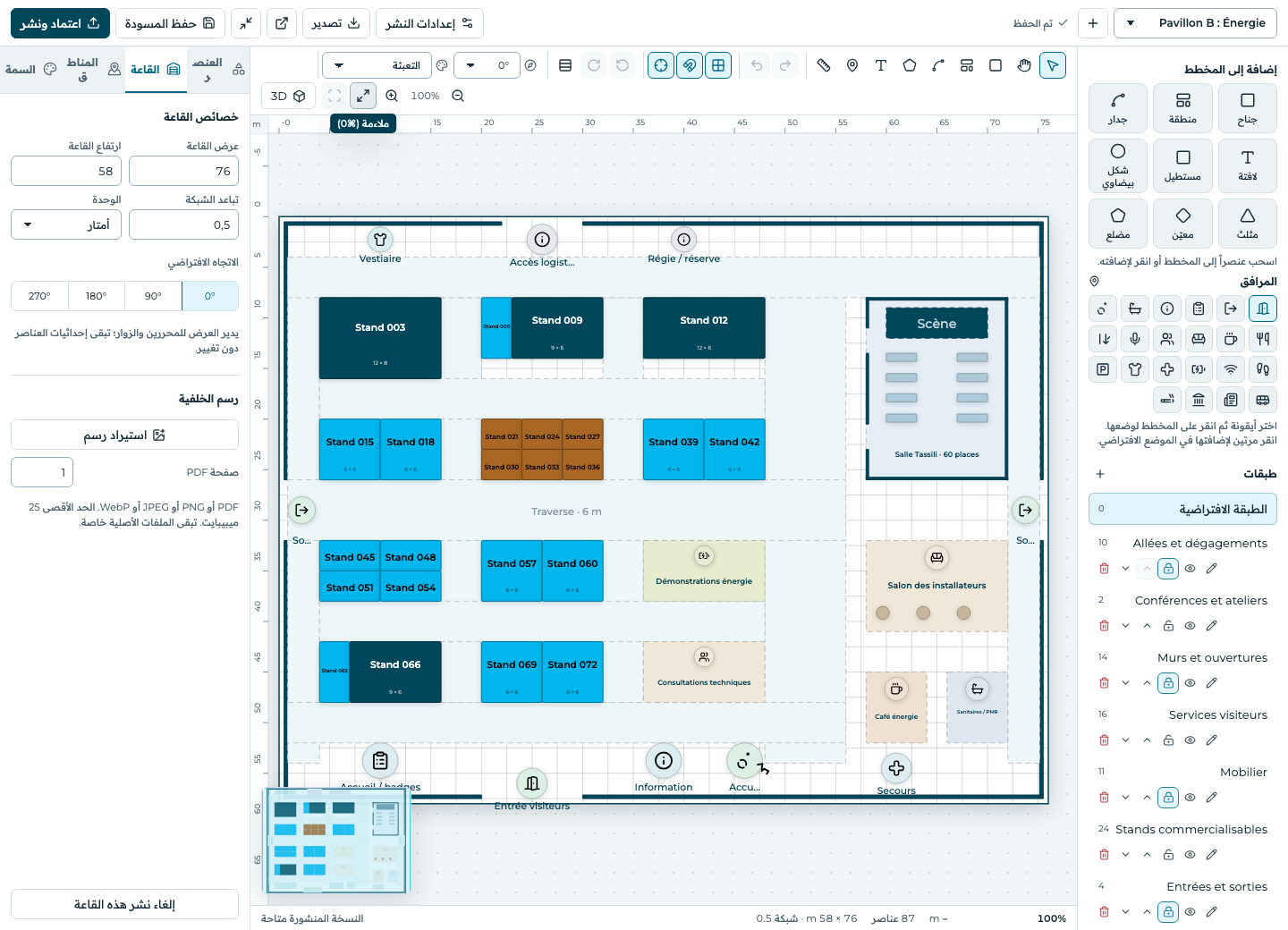Screen dimensions: 1288x930
Task: Select the polygon drawing tool in toolbar
Action: point(910,65)
